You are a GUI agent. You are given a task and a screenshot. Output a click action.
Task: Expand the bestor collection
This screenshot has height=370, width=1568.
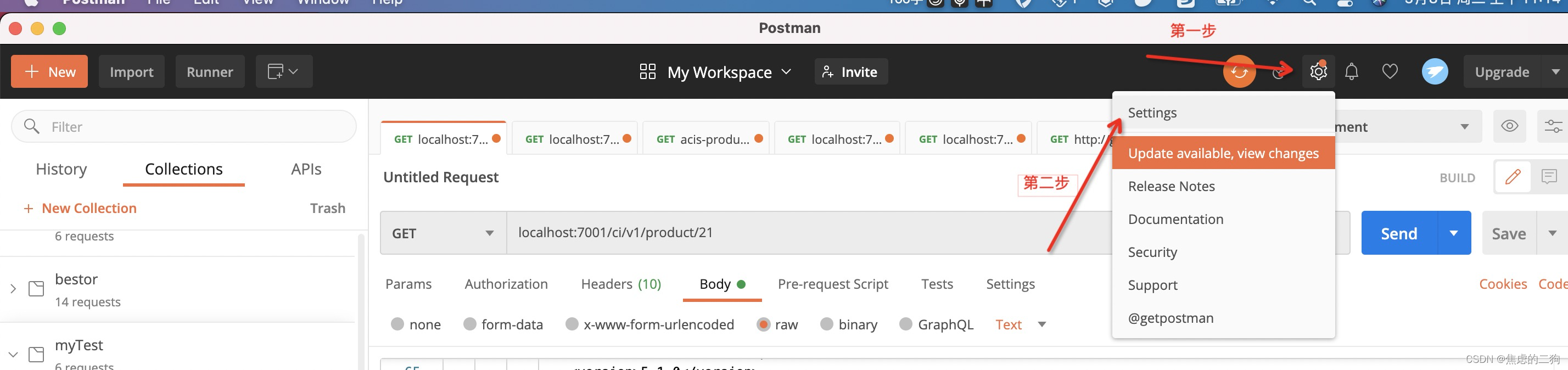(x=13, y=288)
